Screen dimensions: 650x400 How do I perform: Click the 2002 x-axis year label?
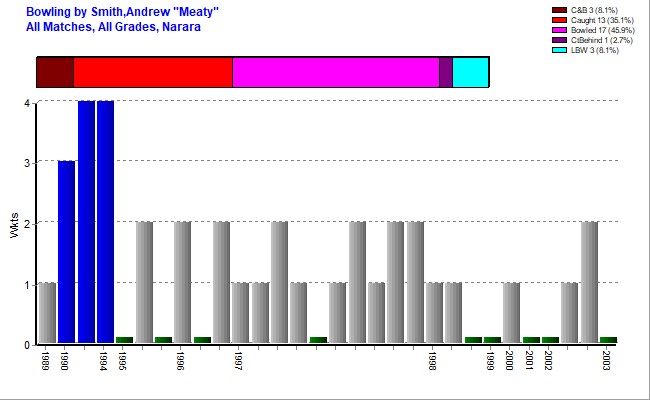coord(548,361)
